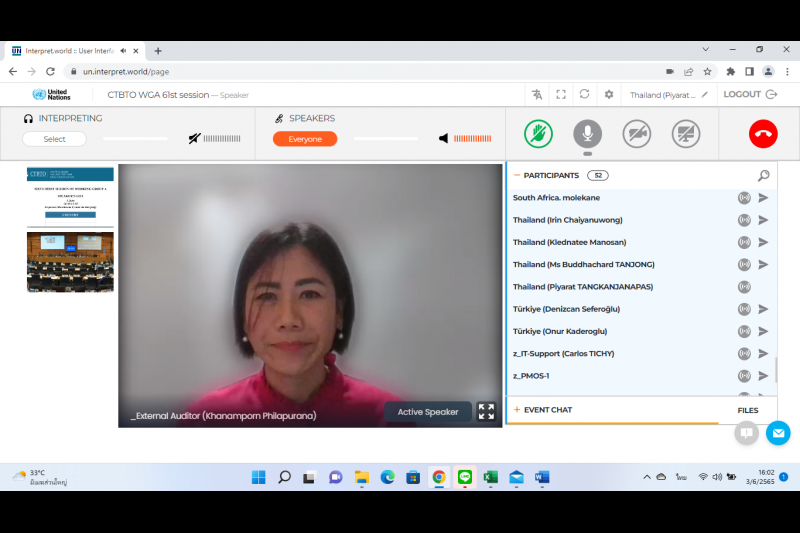
Task: Open settings via the gear icon
Action: (x=609, y=94)
